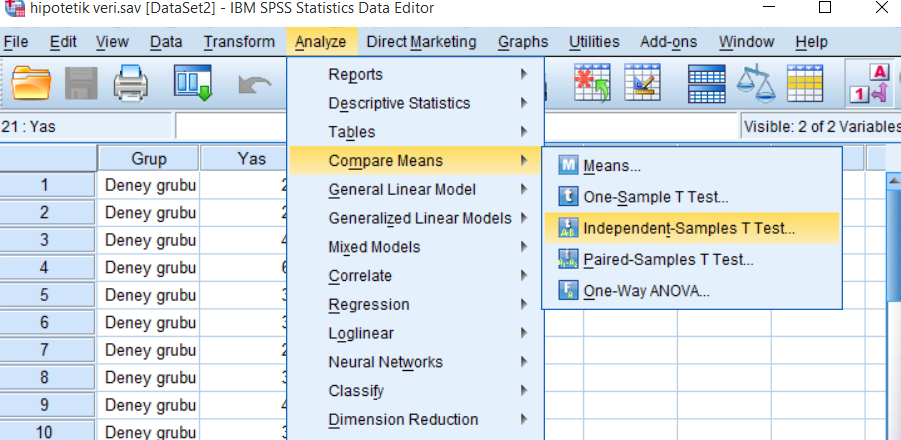Image resolution: width=901 pixels, height=440 pixels.
Task: Click the Insert Cases toolbar icon
Action: [592, 83]
